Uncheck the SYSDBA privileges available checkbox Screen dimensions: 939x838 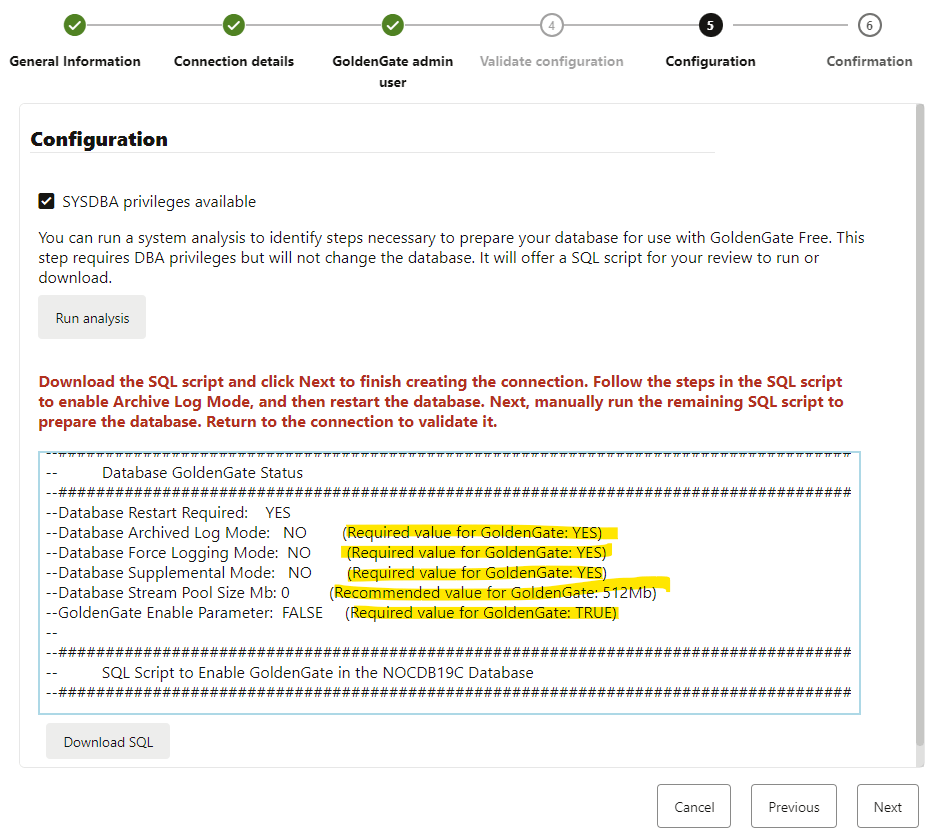point(47,202)
